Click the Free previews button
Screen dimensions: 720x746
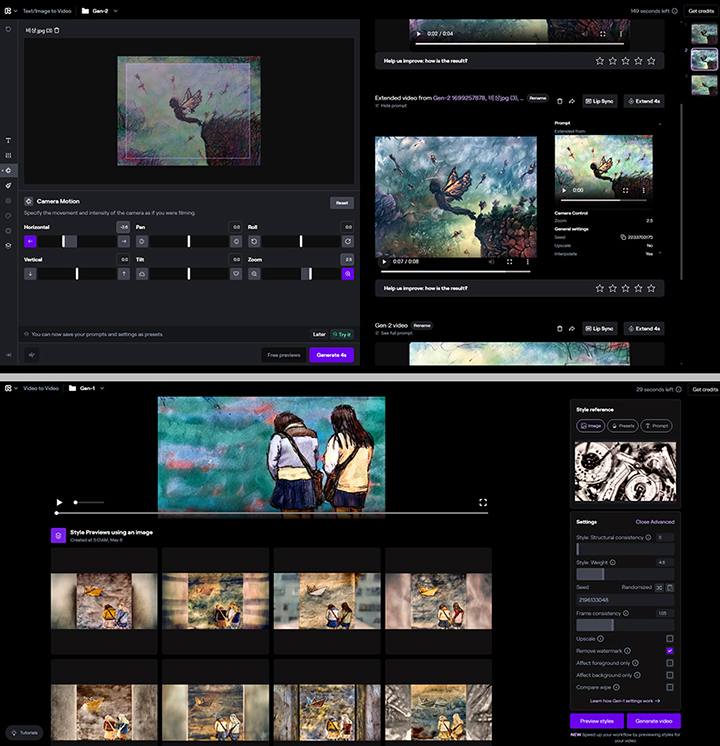coord(284,355)
